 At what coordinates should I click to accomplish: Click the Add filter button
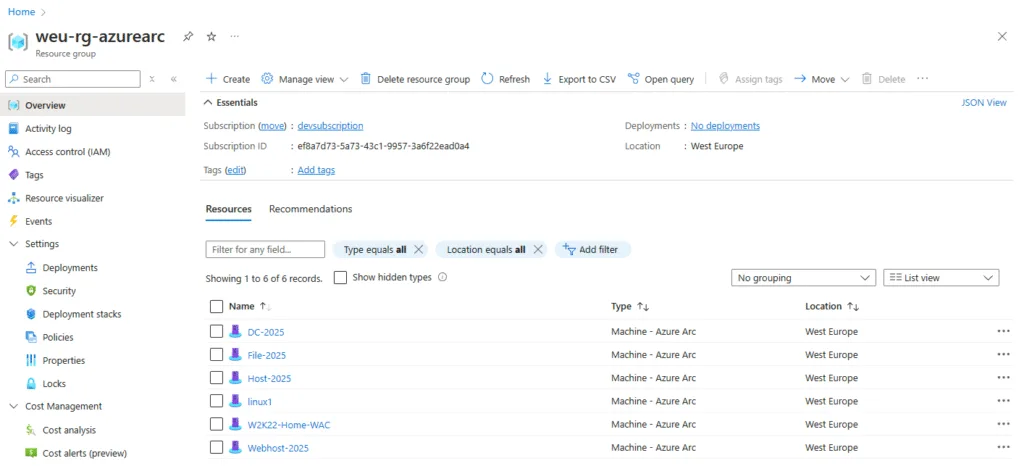pyautogui.click(x=592, y=249)
